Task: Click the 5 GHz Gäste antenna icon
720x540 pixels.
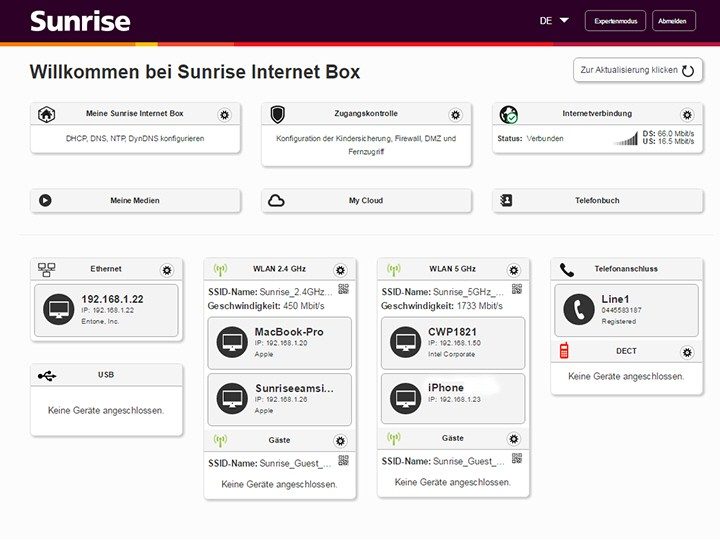Action: [394, 439]
